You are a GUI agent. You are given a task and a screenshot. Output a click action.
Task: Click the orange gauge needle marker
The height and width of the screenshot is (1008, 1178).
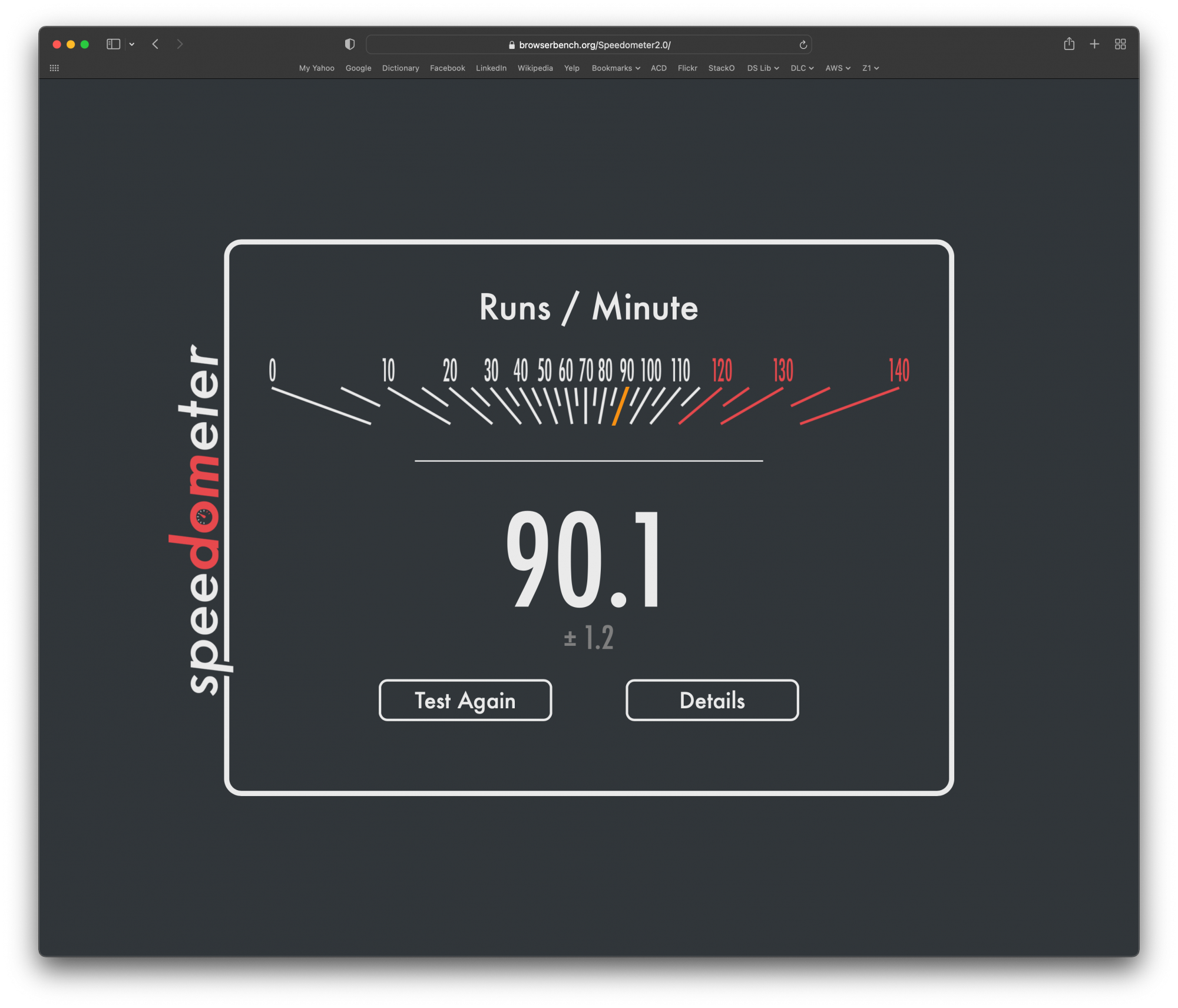620,406
